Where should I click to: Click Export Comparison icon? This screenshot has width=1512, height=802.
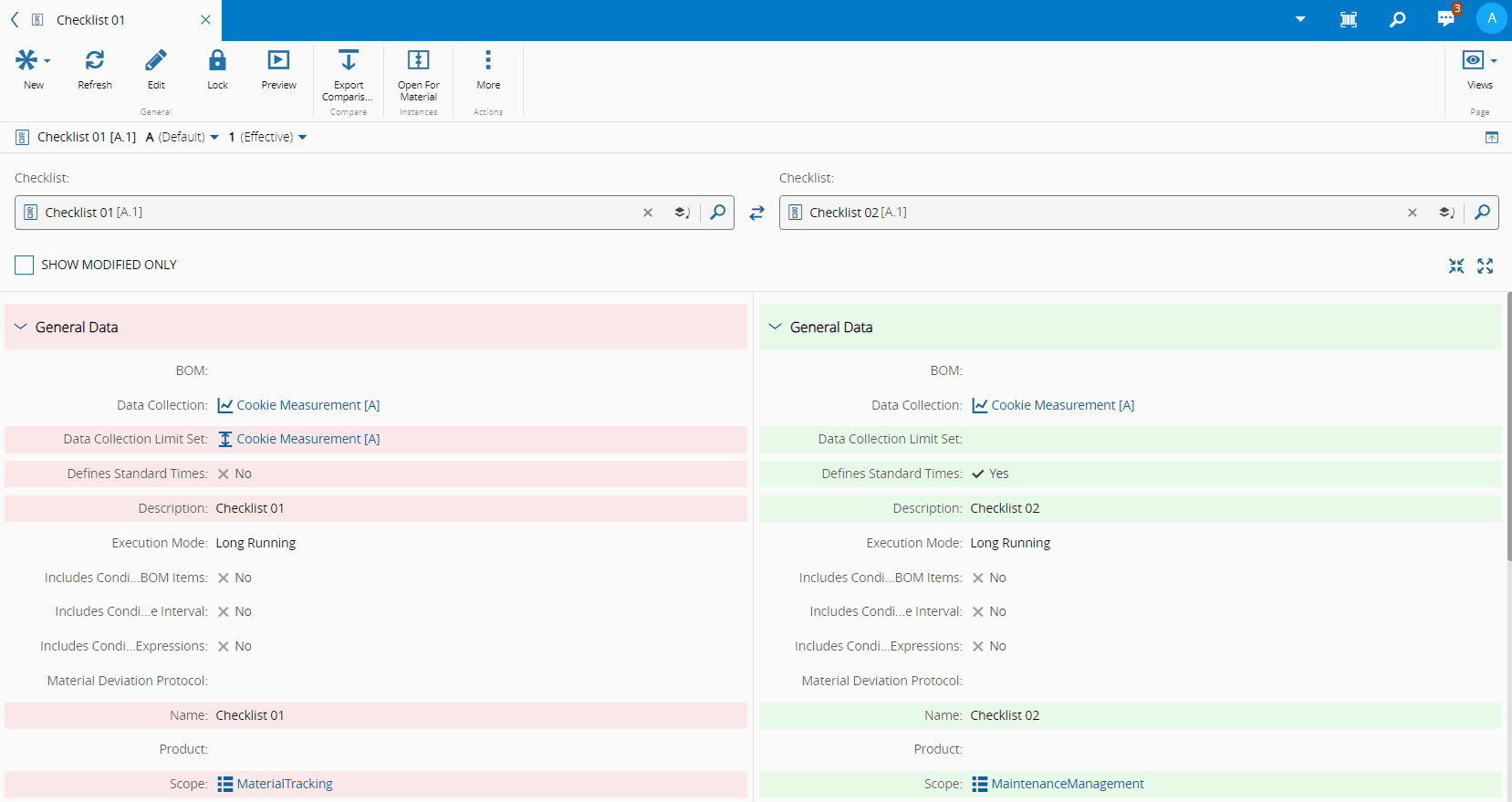click(348, 61)
